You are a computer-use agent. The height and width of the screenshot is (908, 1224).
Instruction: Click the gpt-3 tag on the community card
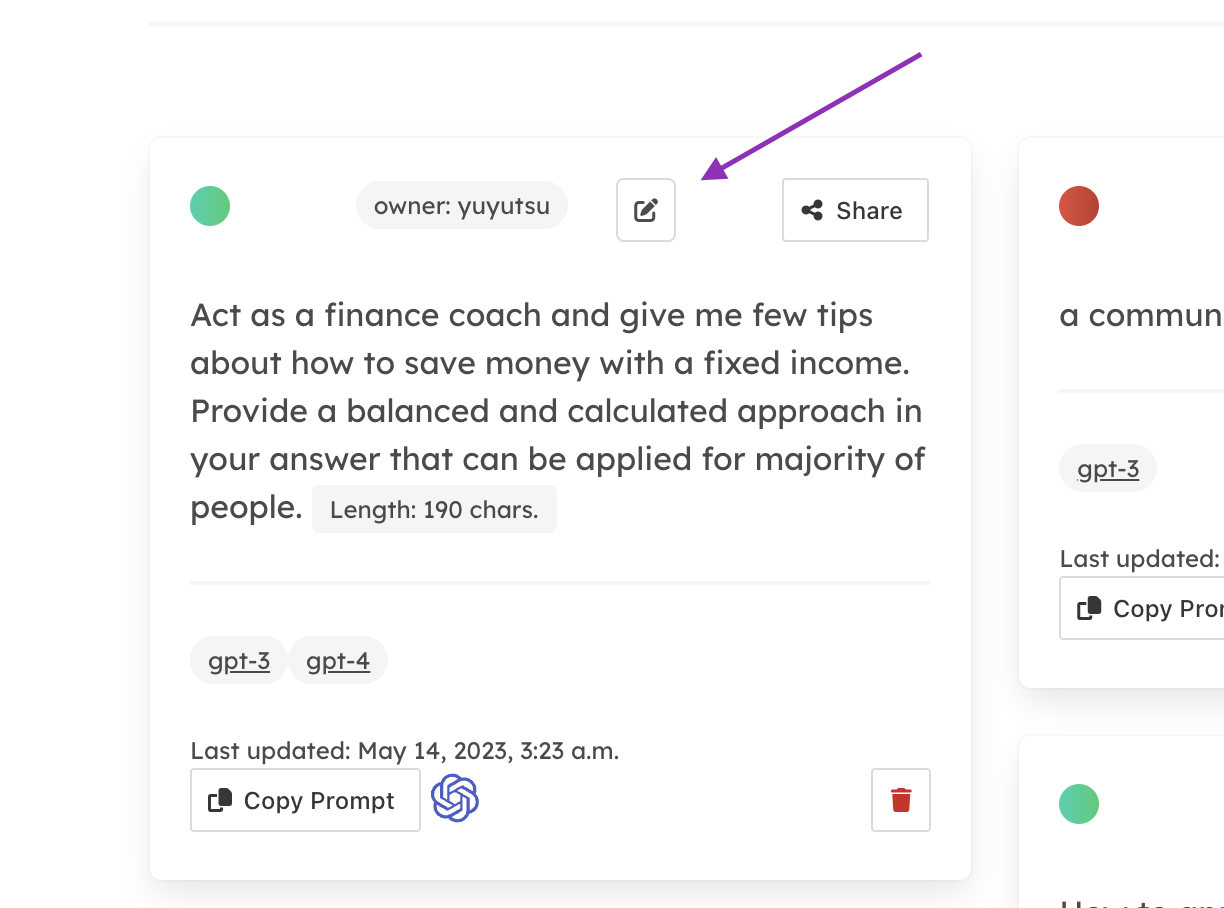[1108, 468]
